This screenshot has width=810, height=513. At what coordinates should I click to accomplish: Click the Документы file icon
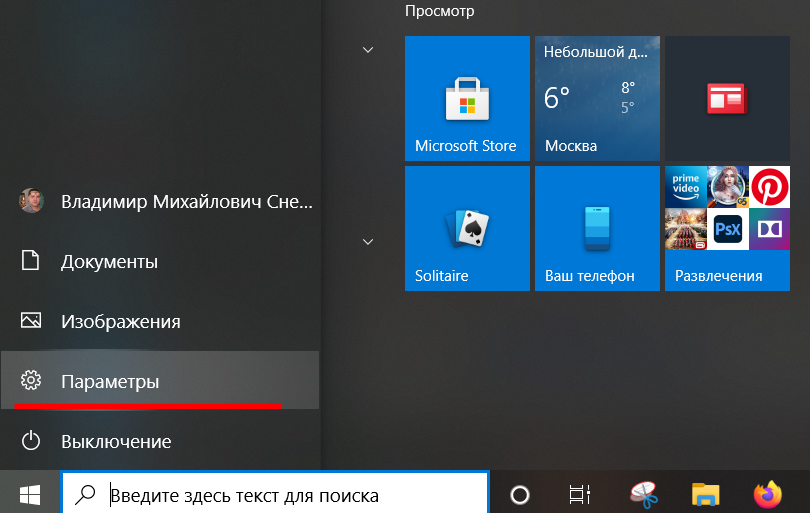click(30, 260)
